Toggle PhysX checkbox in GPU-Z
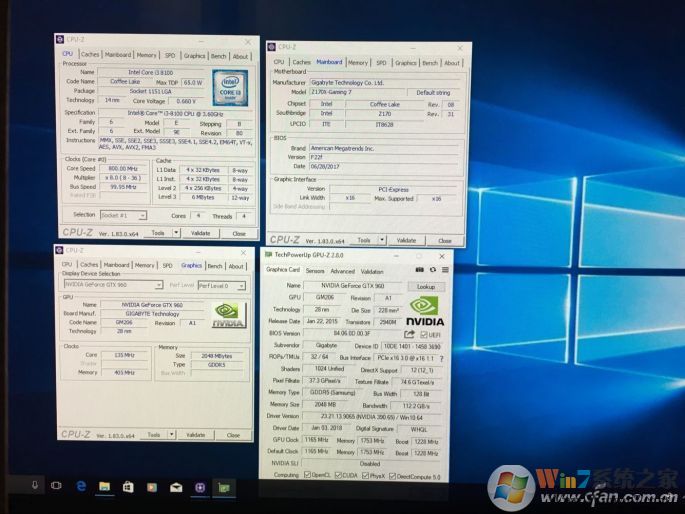 click(365, 476)
